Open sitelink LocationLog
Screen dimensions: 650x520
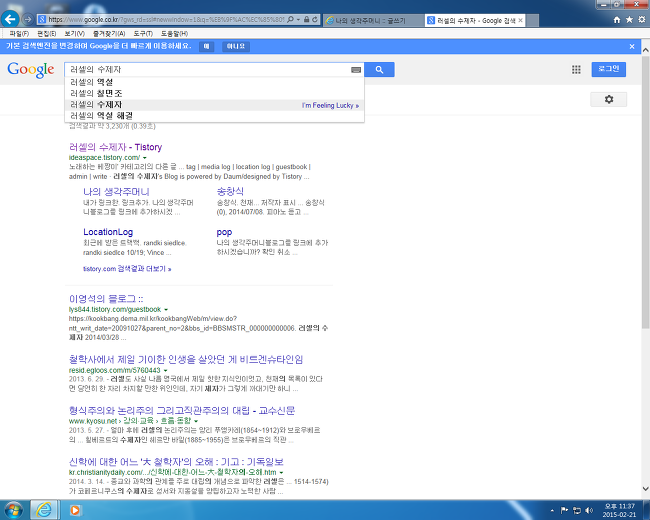[108, 232]
